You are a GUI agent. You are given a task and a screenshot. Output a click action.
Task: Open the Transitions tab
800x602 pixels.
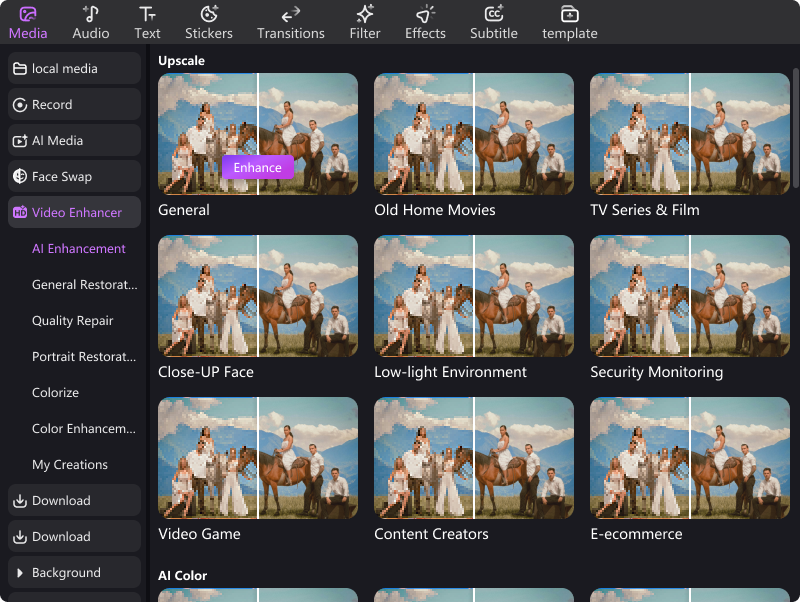tap(291, 23)
